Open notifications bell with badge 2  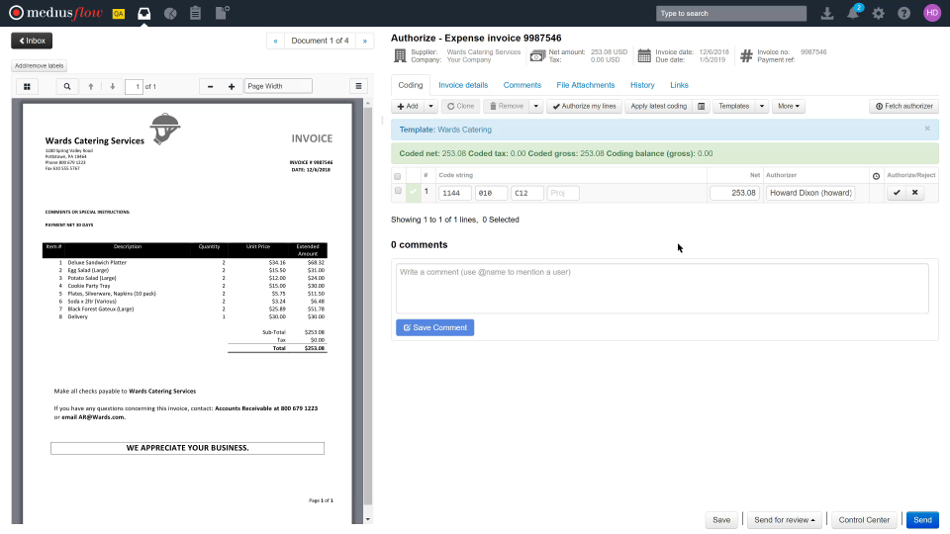pyautogui.click(x=854, y=13)
